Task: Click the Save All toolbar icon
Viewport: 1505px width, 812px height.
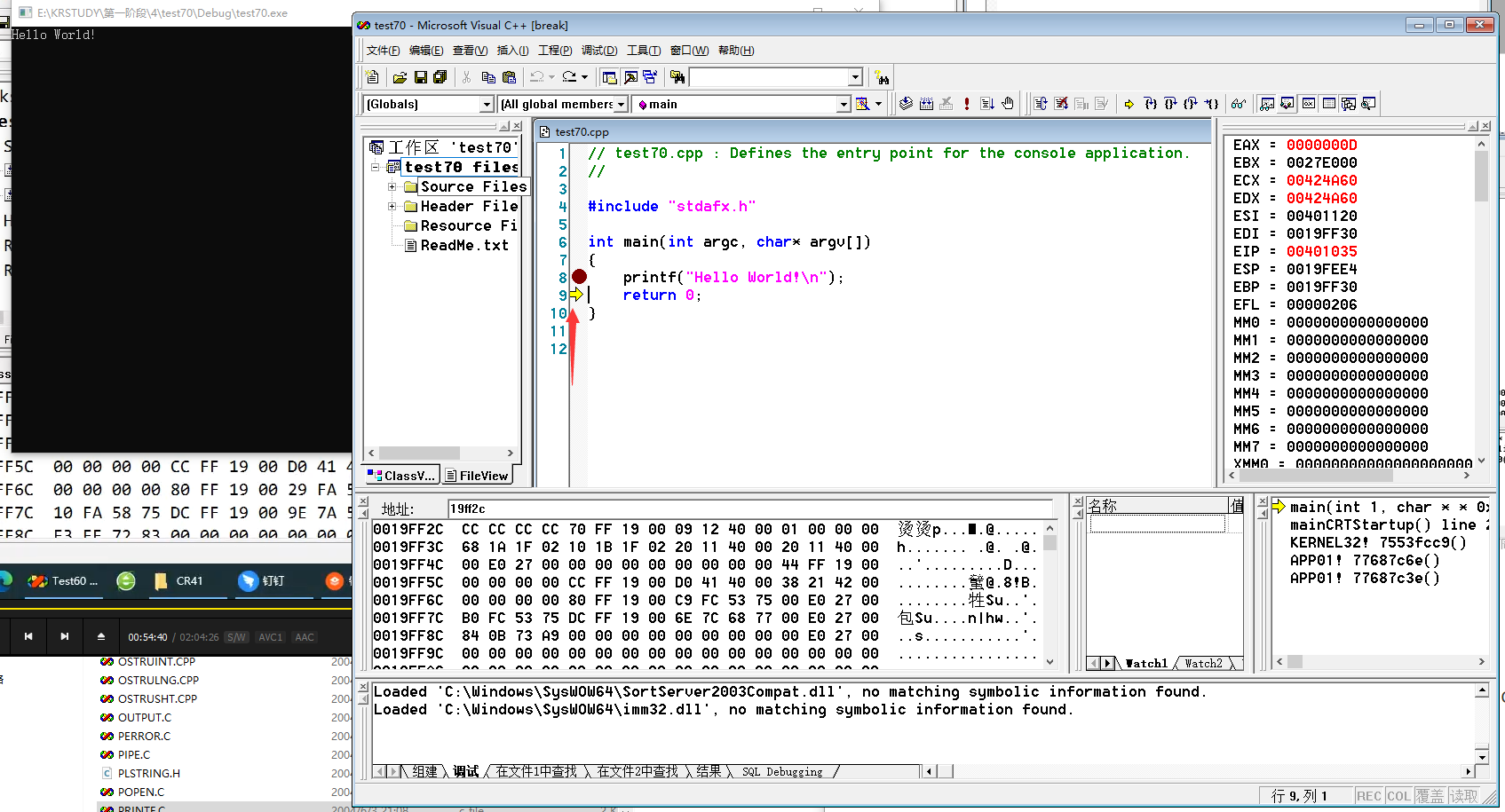Action: point(440,77)
